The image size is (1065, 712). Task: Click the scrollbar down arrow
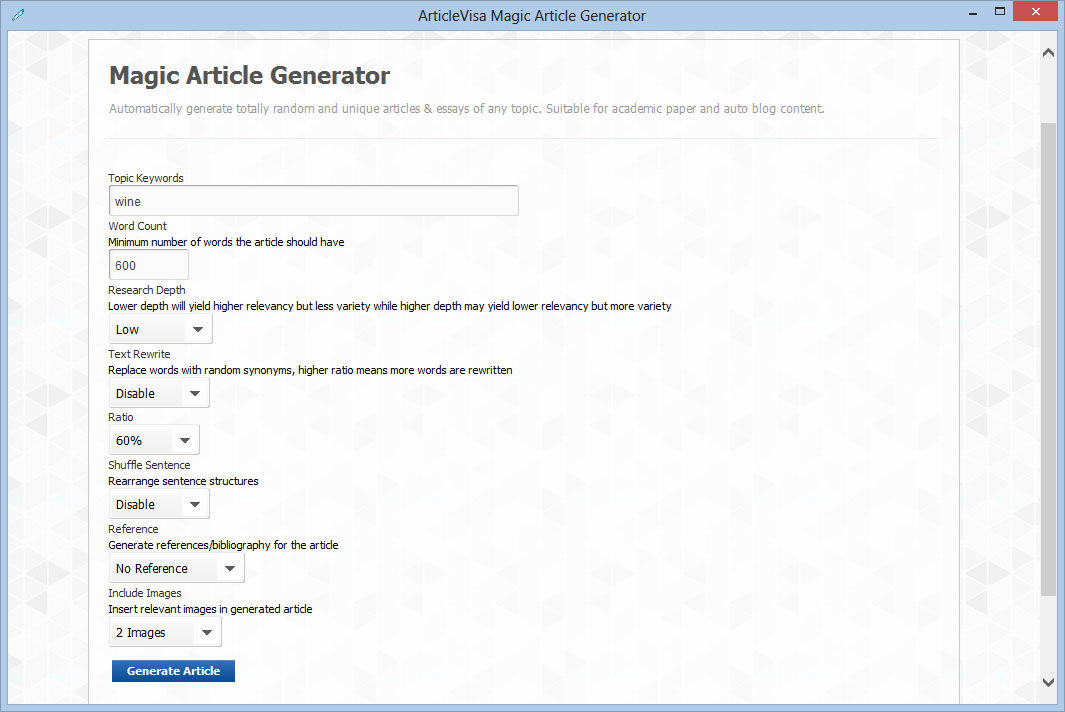click(1048, 682)
